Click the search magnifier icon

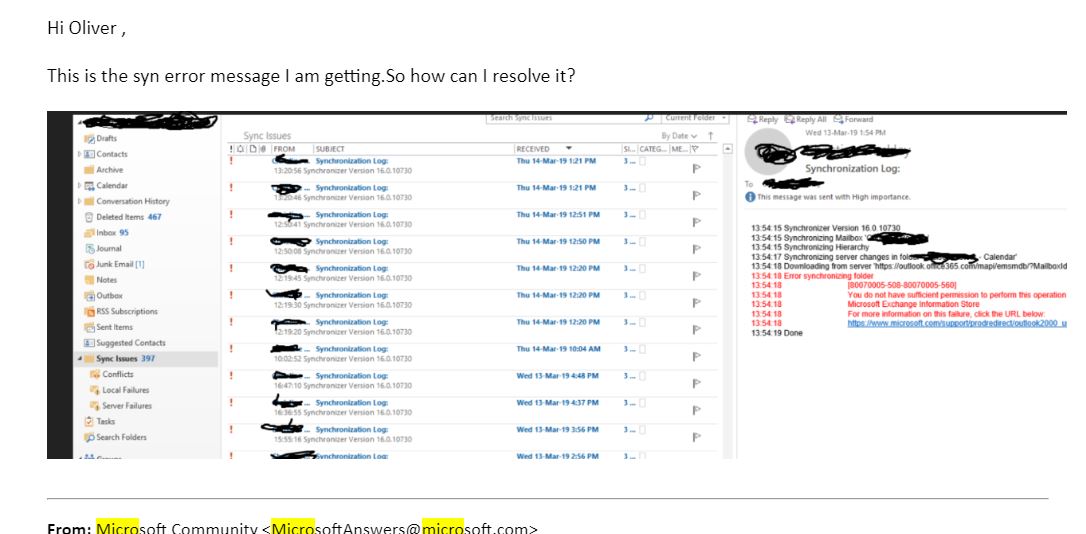coord(649,118)
